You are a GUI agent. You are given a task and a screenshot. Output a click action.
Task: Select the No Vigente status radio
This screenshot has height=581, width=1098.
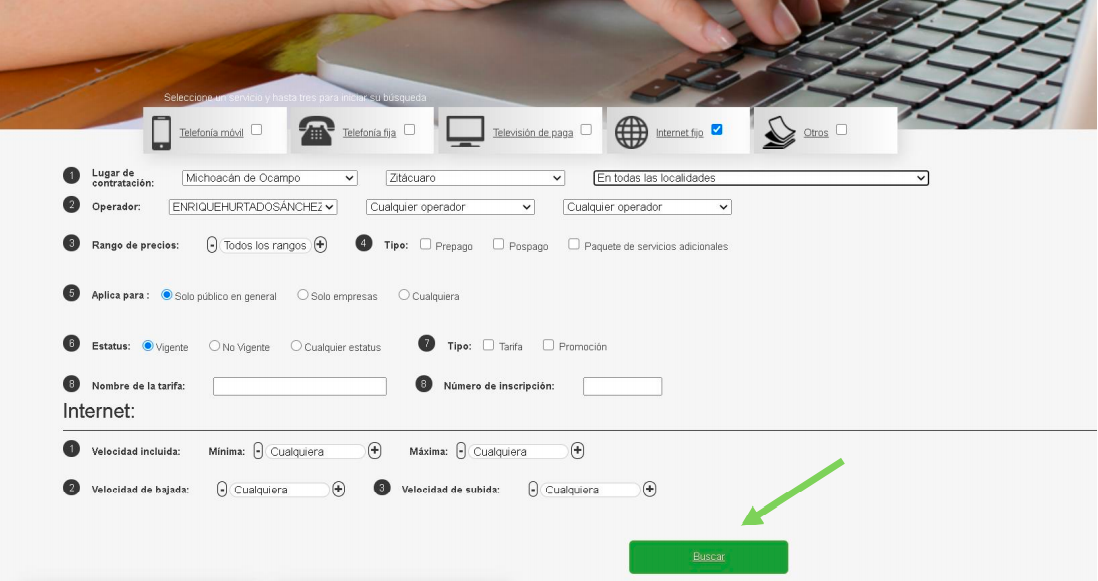click(x=214, y=346)
